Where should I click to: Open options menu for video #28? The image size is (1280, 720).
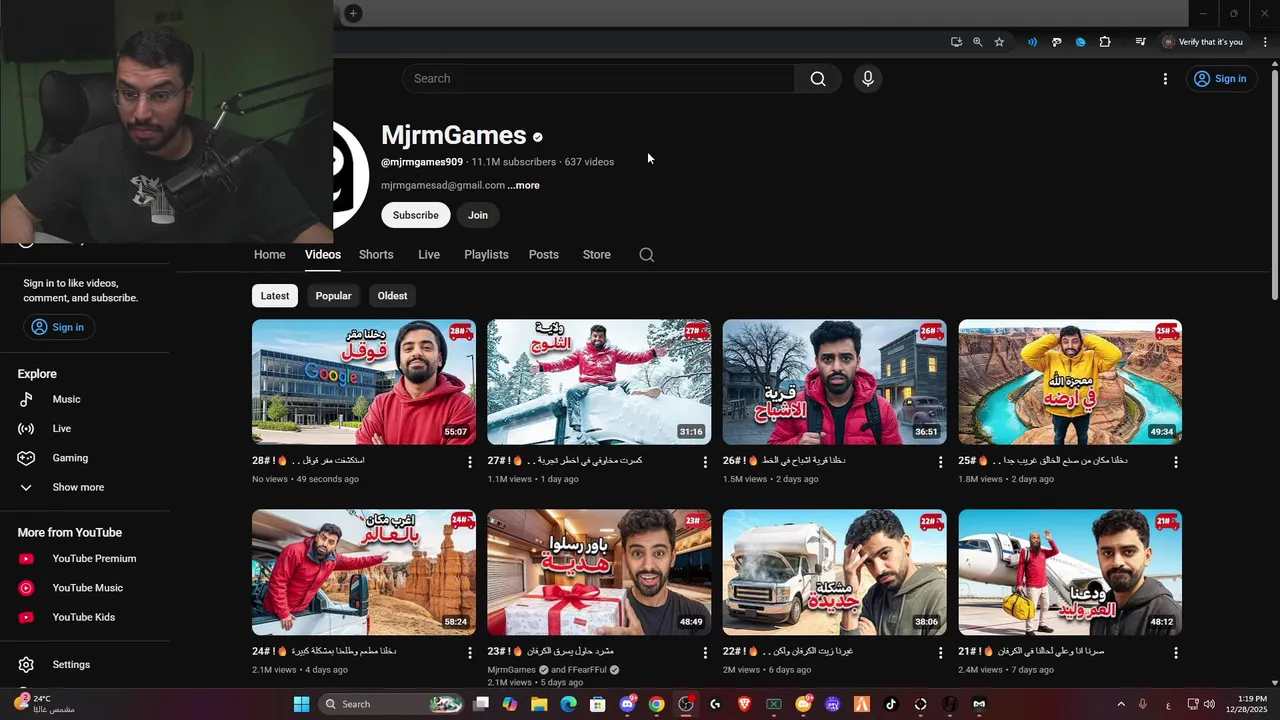[470, 462]
